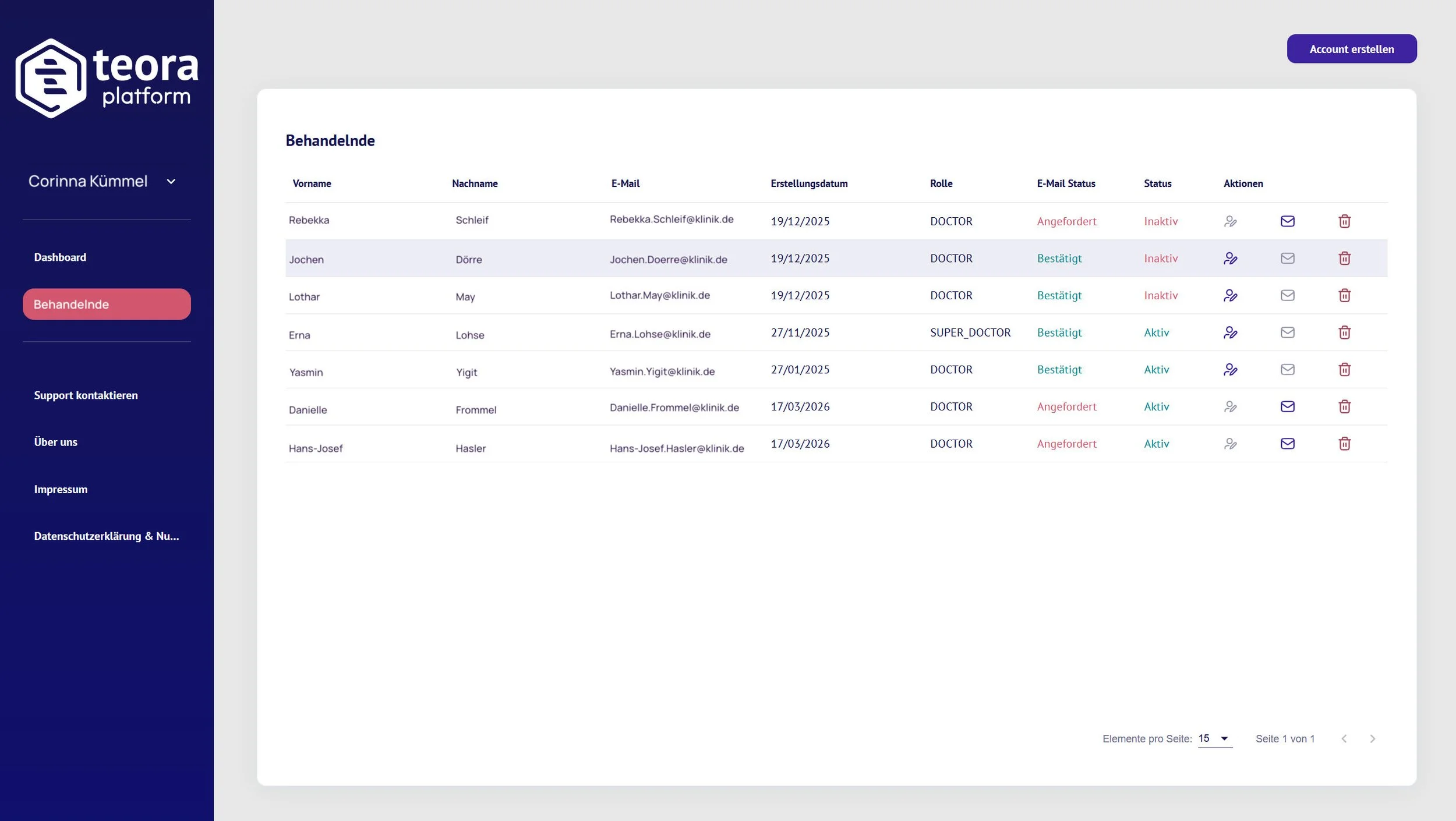Screen dimensions: 1456x821
Task: Click email Hans-Josef.Hasler@klinik.de
Action: [x=677, y=448]
